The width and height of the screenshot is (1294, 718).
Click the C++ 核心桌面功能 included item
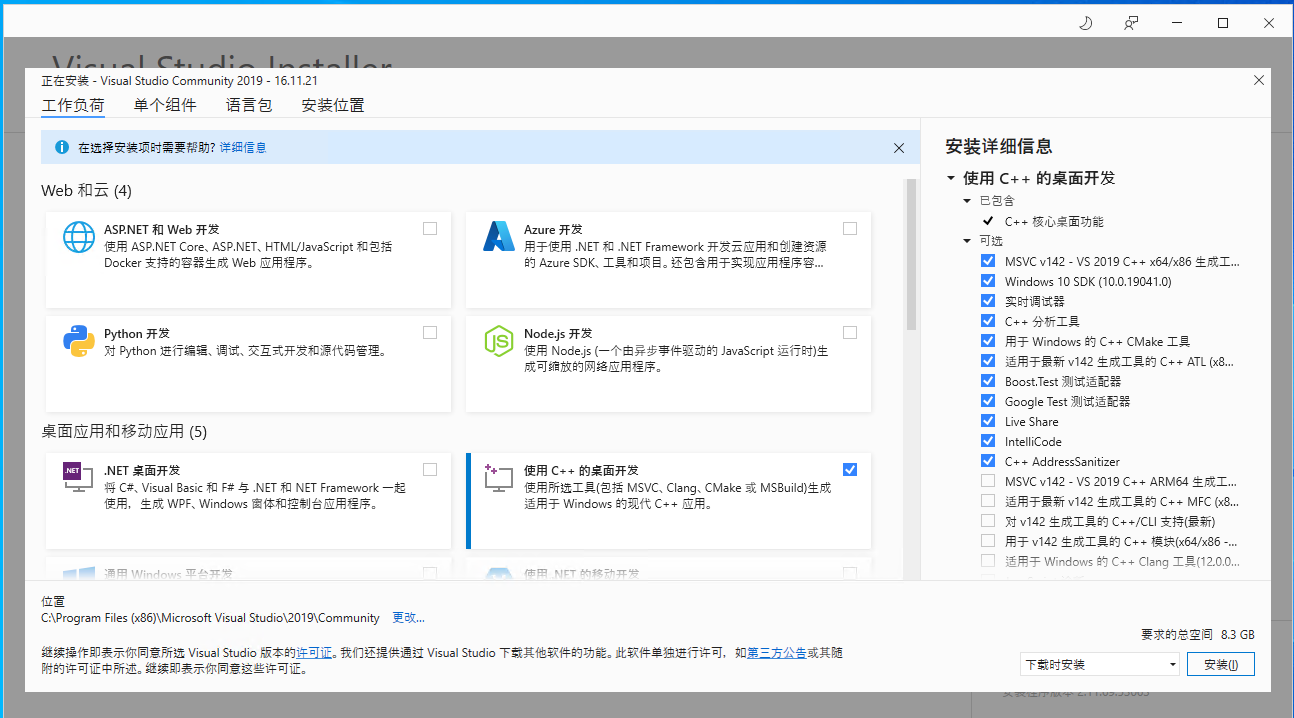(1054, 221)
